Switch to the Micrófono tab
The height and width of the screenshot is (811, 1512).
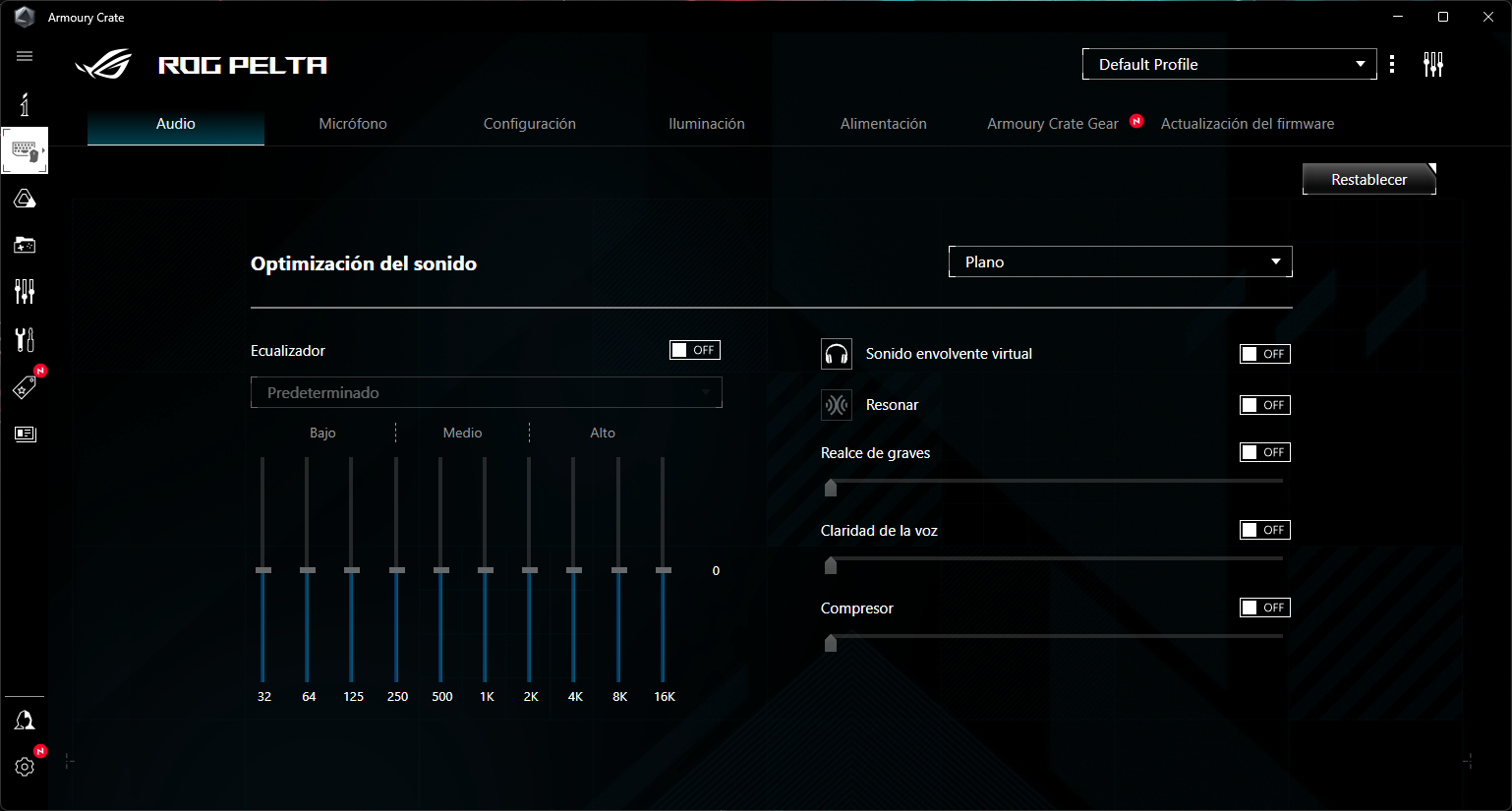click(353, 124)
